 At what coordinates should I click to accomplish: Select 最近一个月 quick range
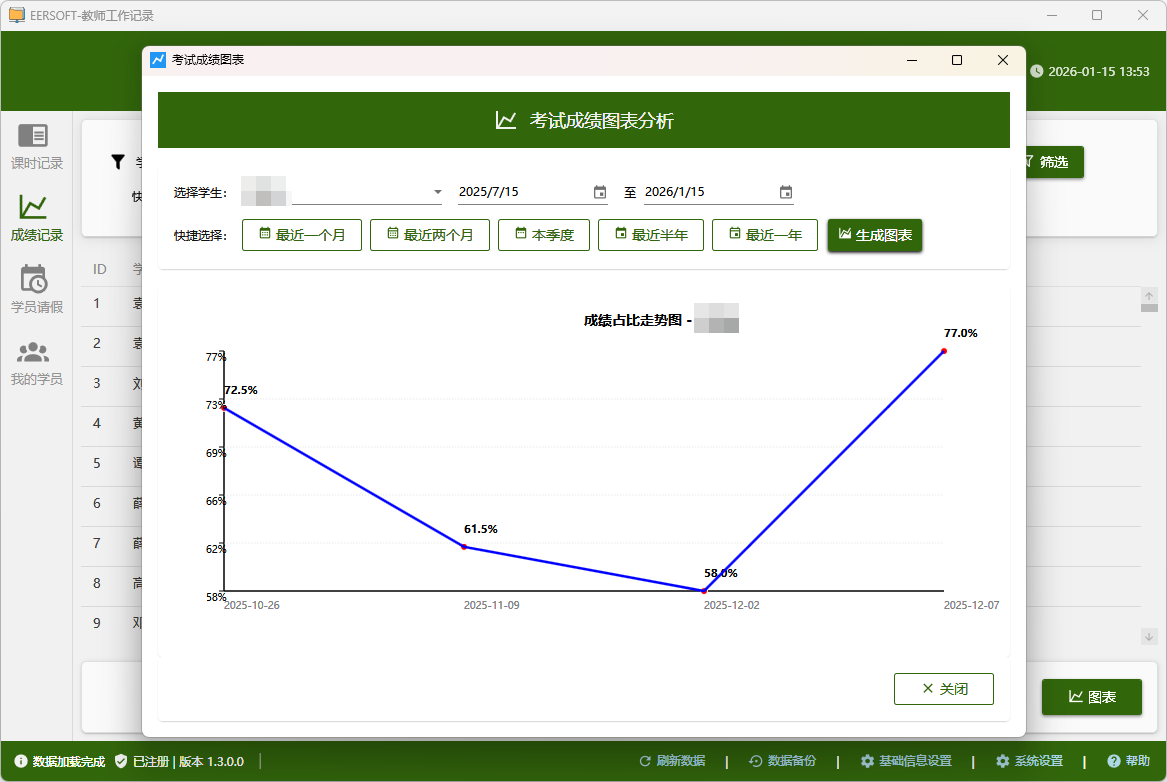coord(302,235)
